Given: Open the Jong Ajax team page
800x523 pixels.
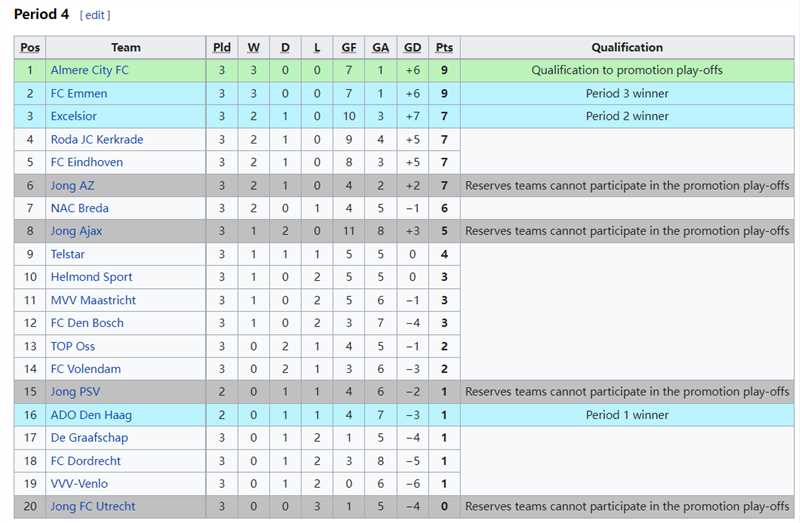Looking at the screenshot, I should [x=77, y=231].
